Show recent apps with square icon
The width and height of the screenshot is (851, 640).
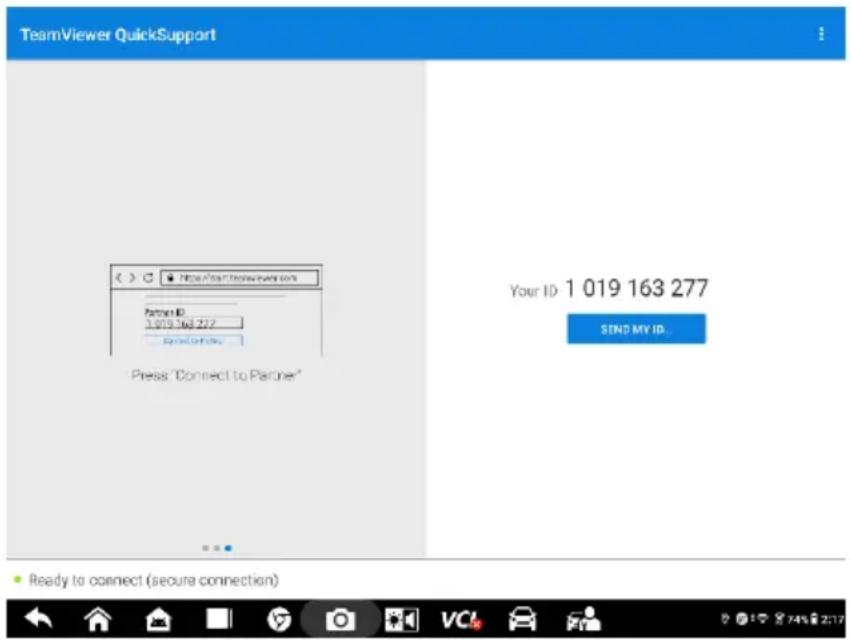click(x=219, y=619)
